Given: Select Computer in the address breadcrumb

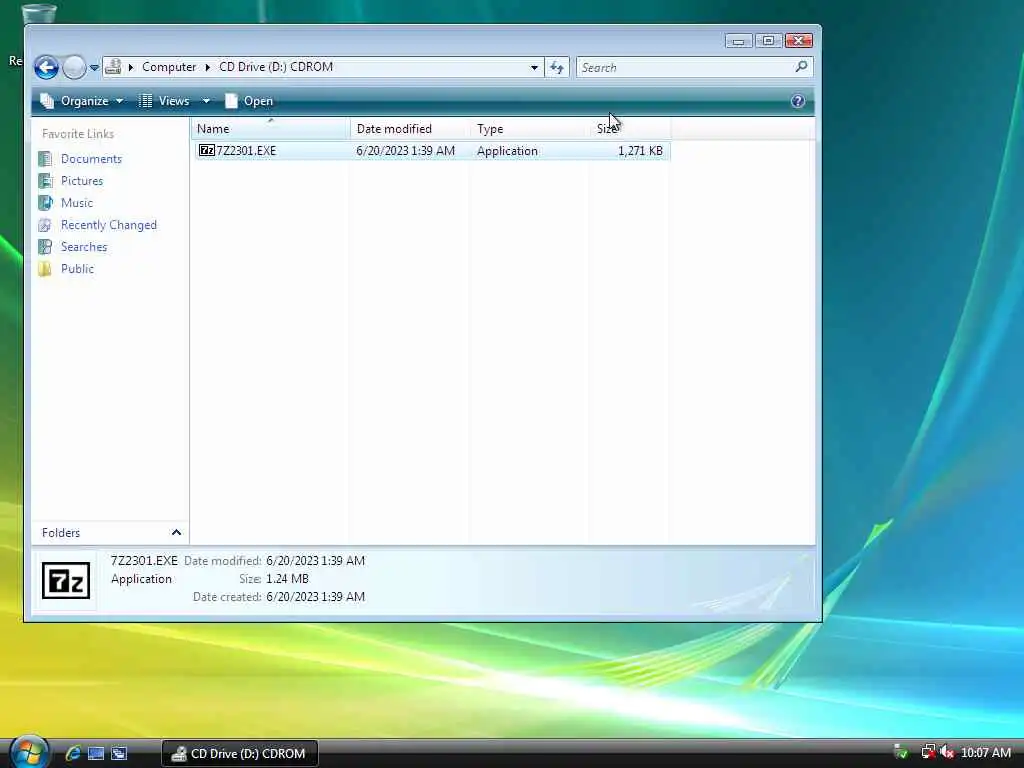Looking at the screenshot, I should click(168, 67).
